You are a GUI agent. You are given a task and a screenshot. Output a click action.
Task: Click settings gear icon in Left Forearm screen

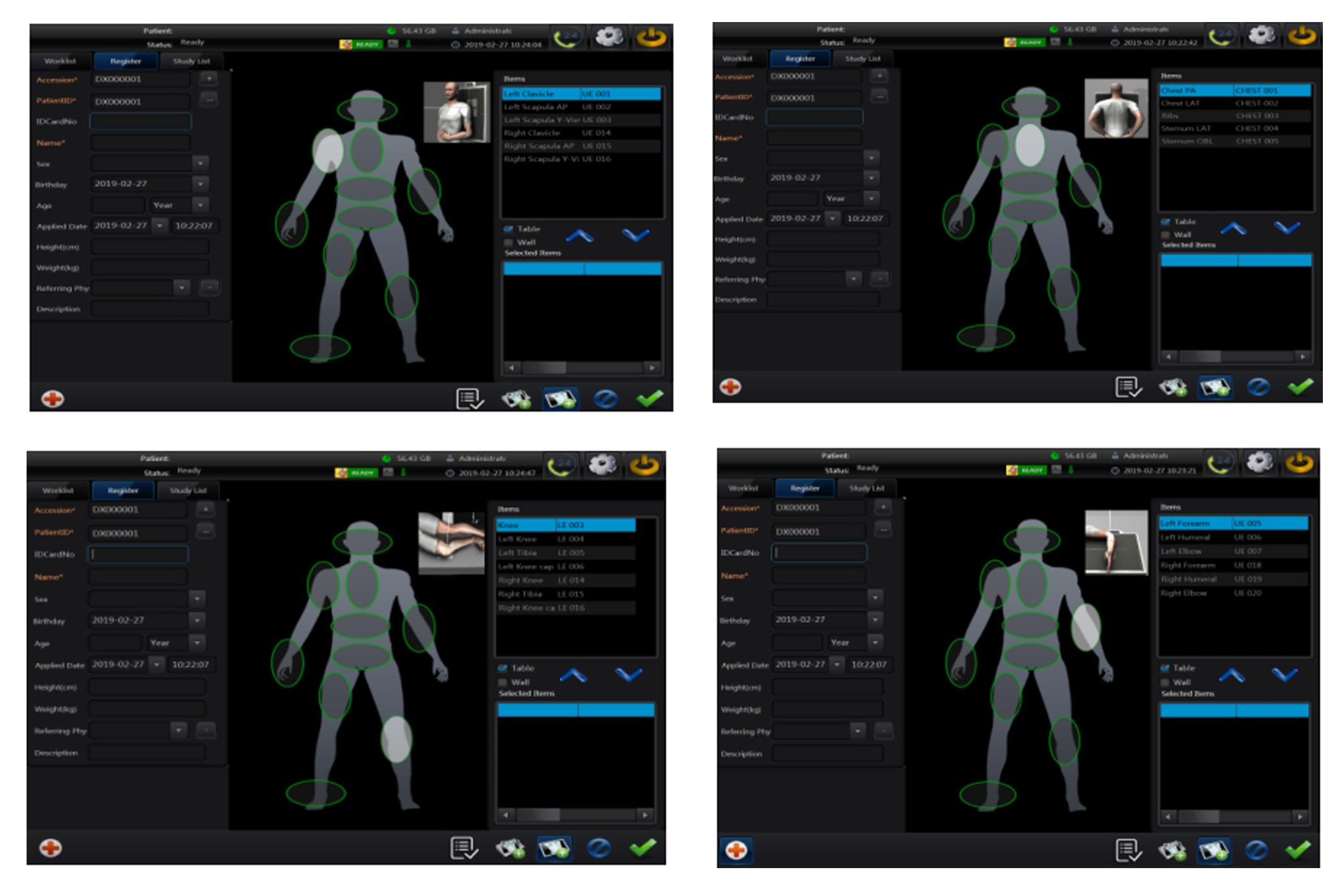(1260, 462)
